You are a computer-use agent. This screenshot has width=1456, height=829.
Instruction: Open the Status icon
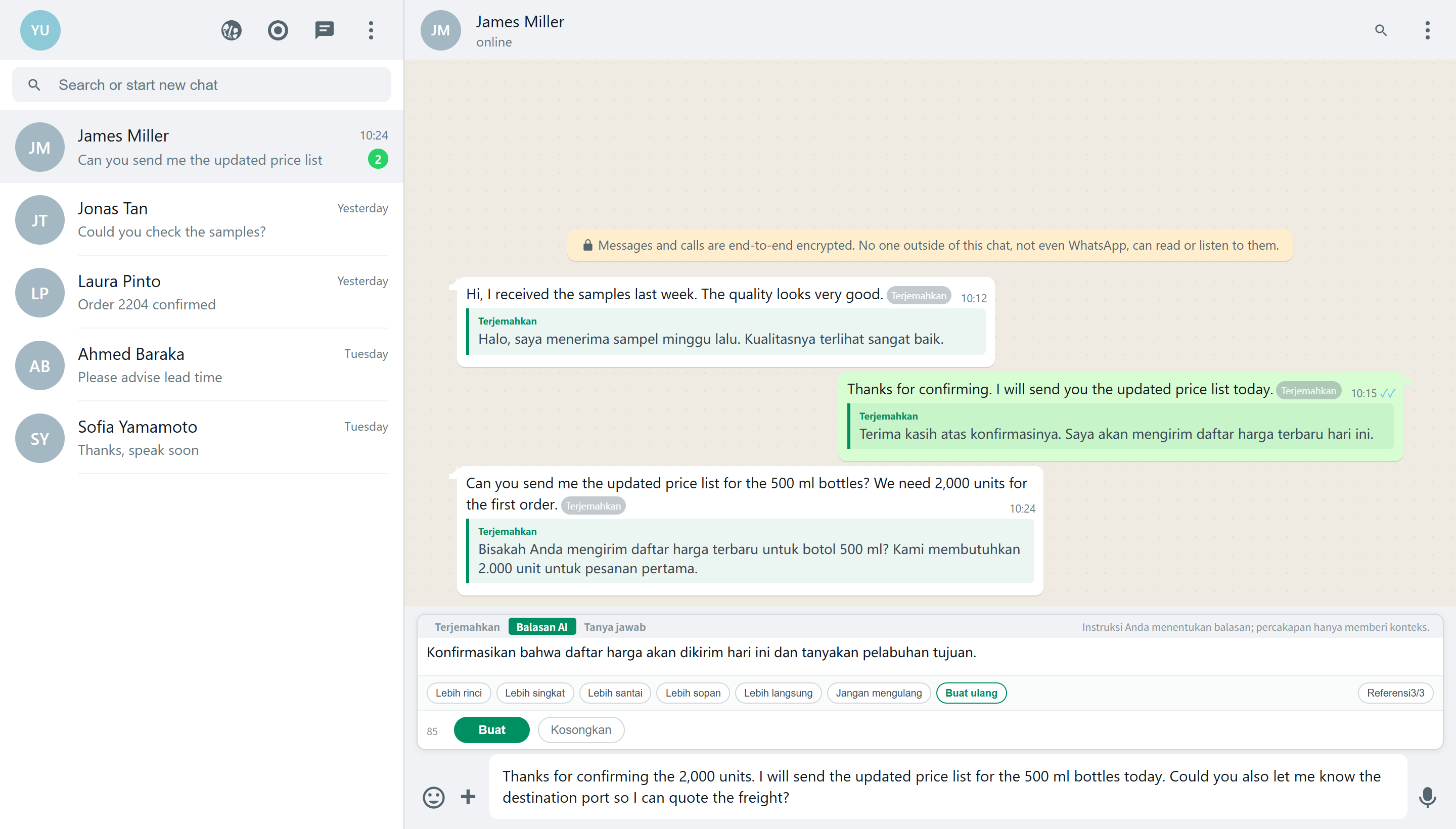tap(278, 30)
